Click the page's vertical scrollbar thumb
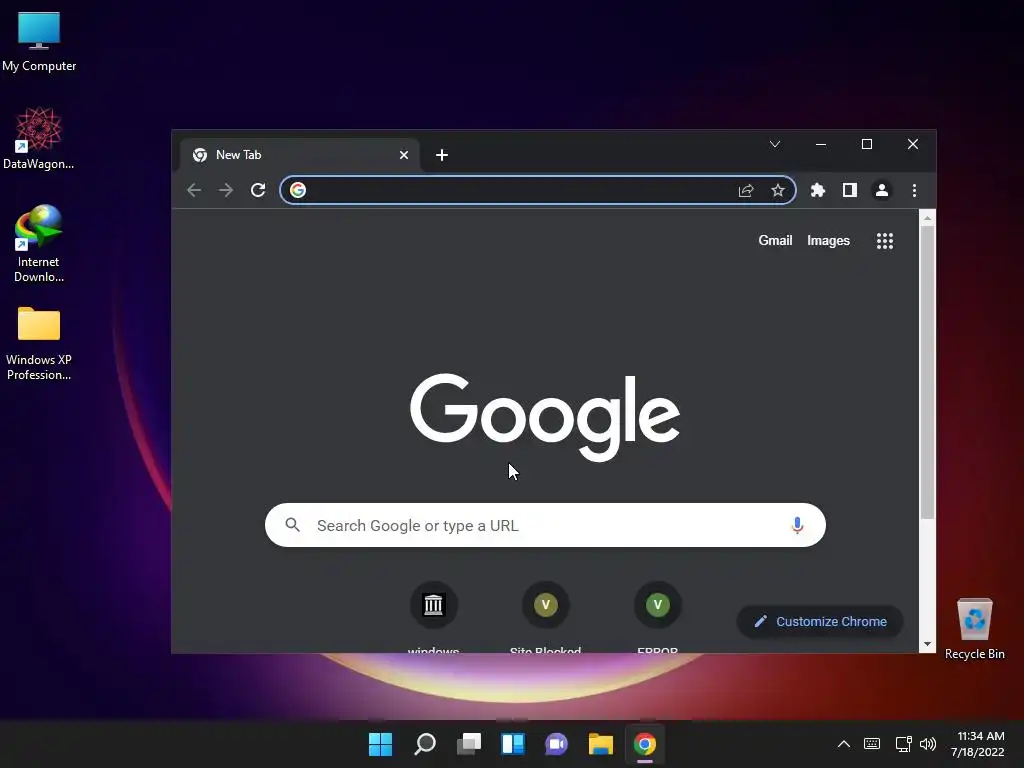The image size is (1024, 768). [927, 372]
